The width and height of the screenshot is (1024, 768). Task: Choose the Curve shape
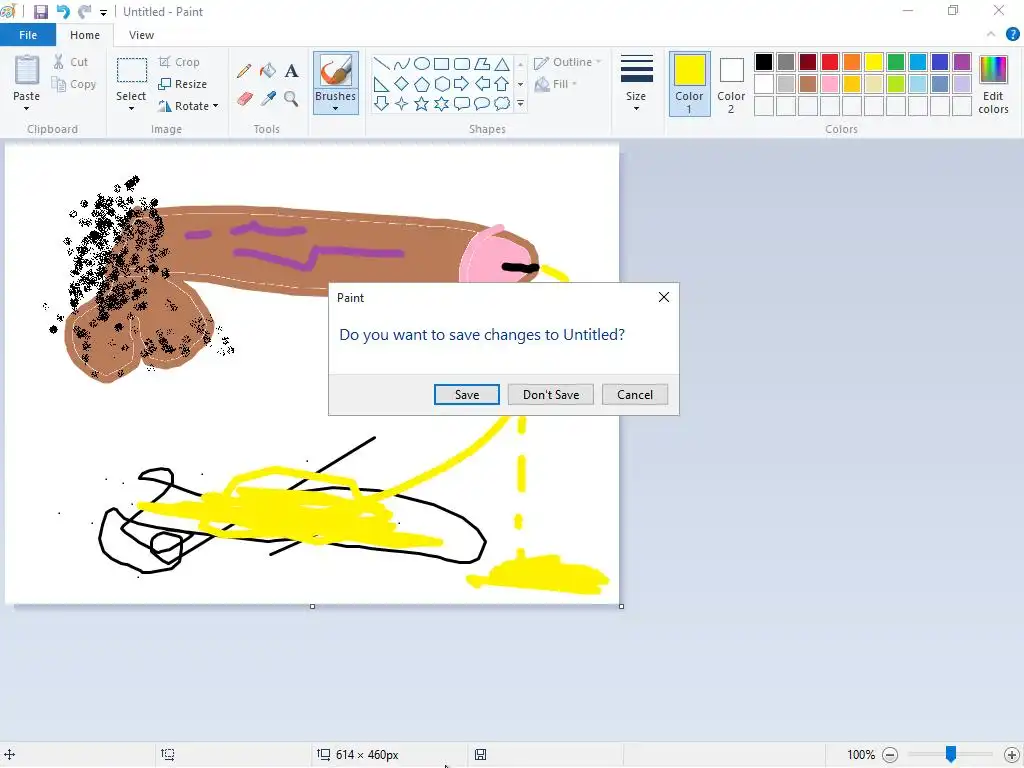click(x=402, y=63)
